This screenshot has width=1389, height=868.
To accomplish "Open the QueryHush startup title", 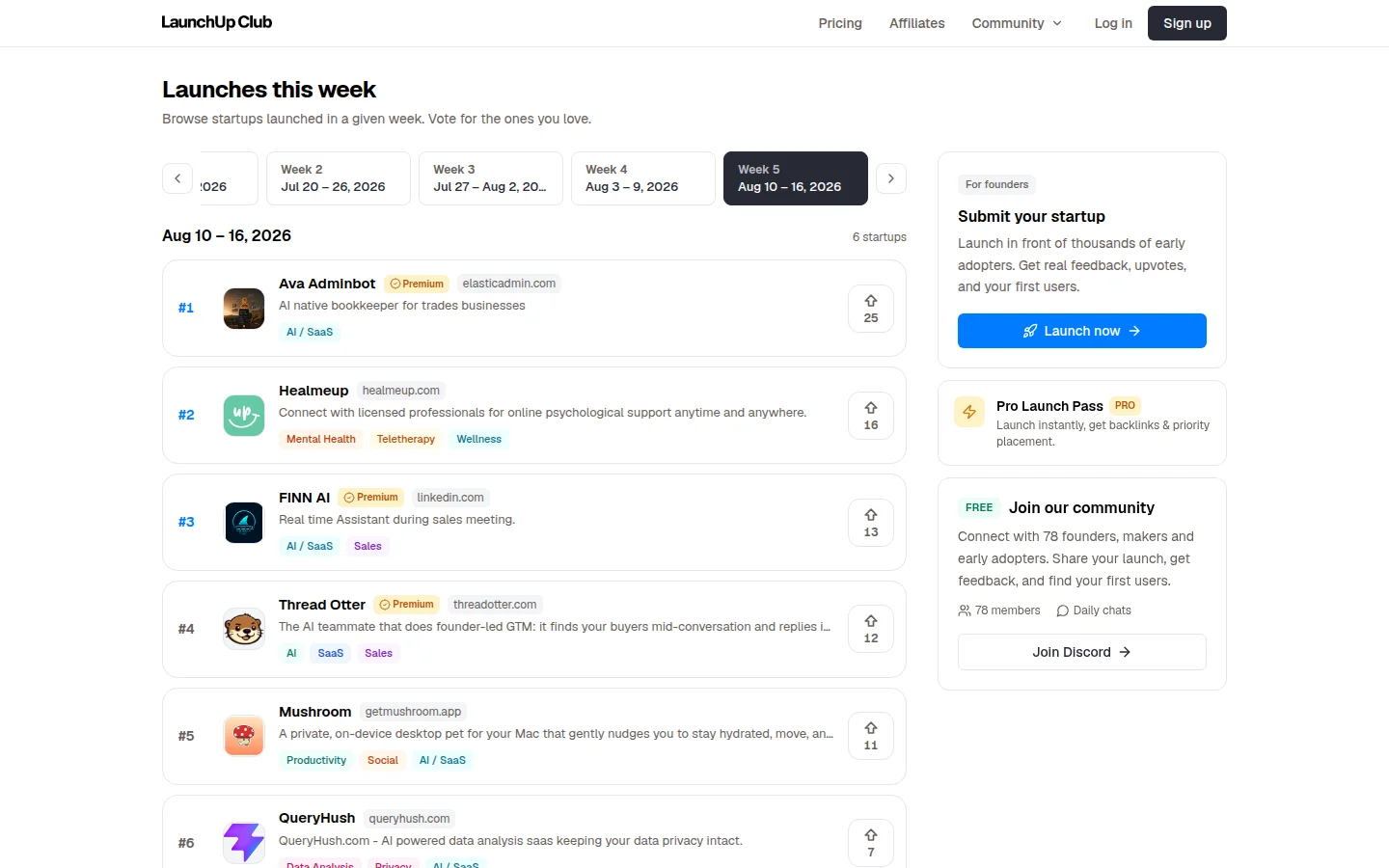I will pos(316,819).
